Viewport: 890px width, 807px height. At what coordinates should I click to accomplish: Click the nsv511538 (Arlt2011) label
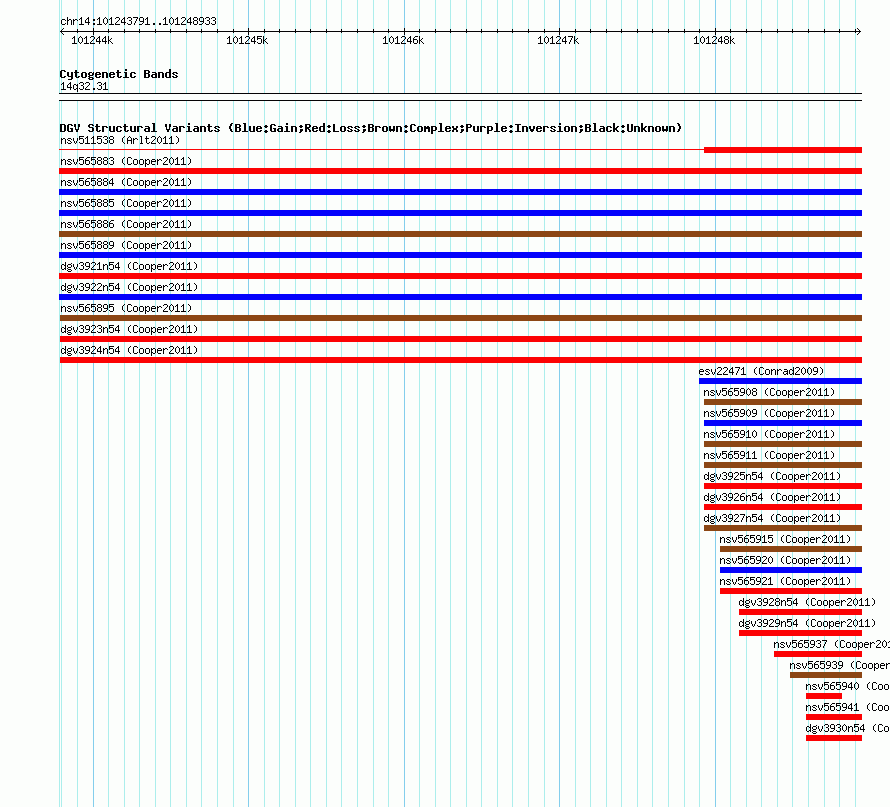coord(120,140)
